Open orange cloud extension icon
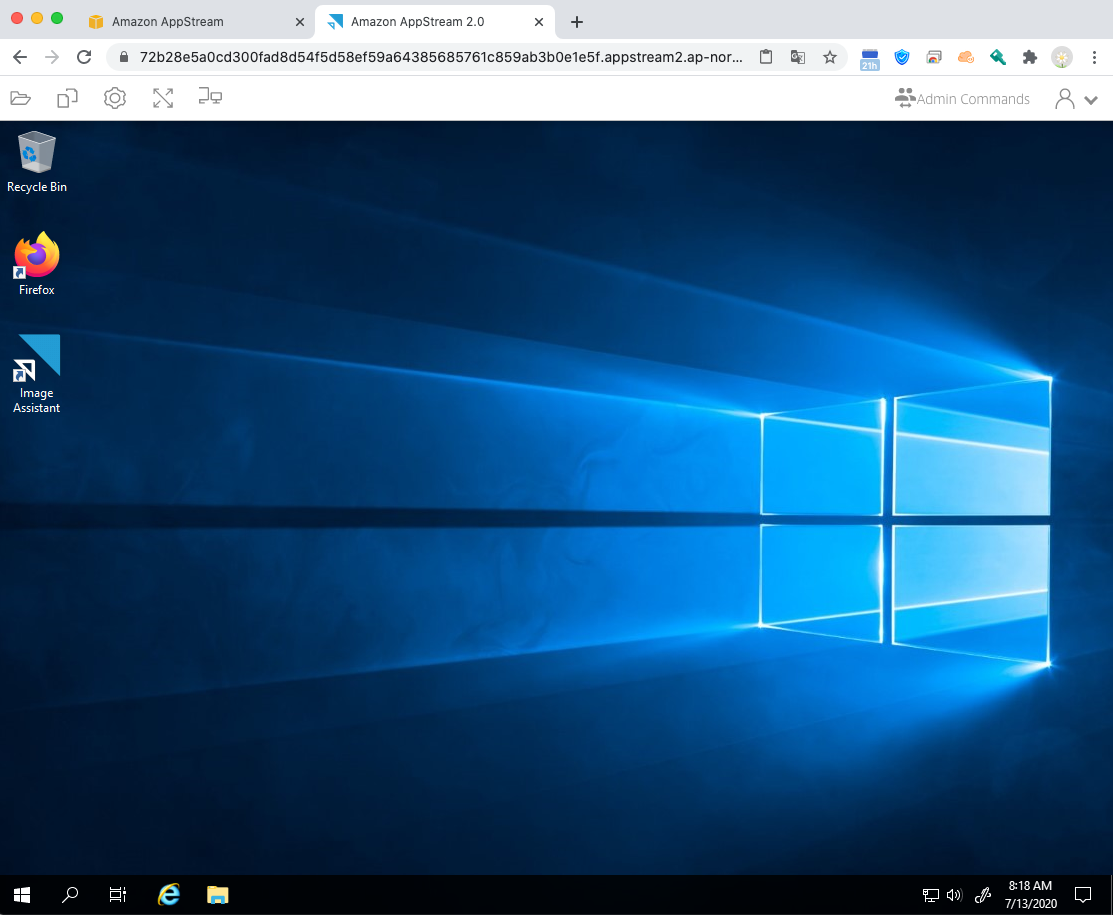 (965, 57)
